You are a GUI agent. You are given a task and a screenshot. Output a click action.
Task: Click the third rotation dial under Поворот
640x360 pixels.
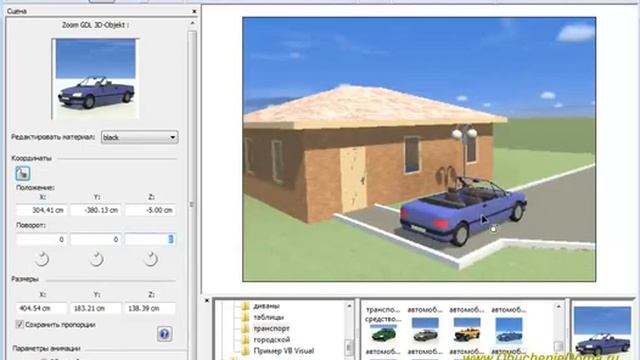point(151,259)
